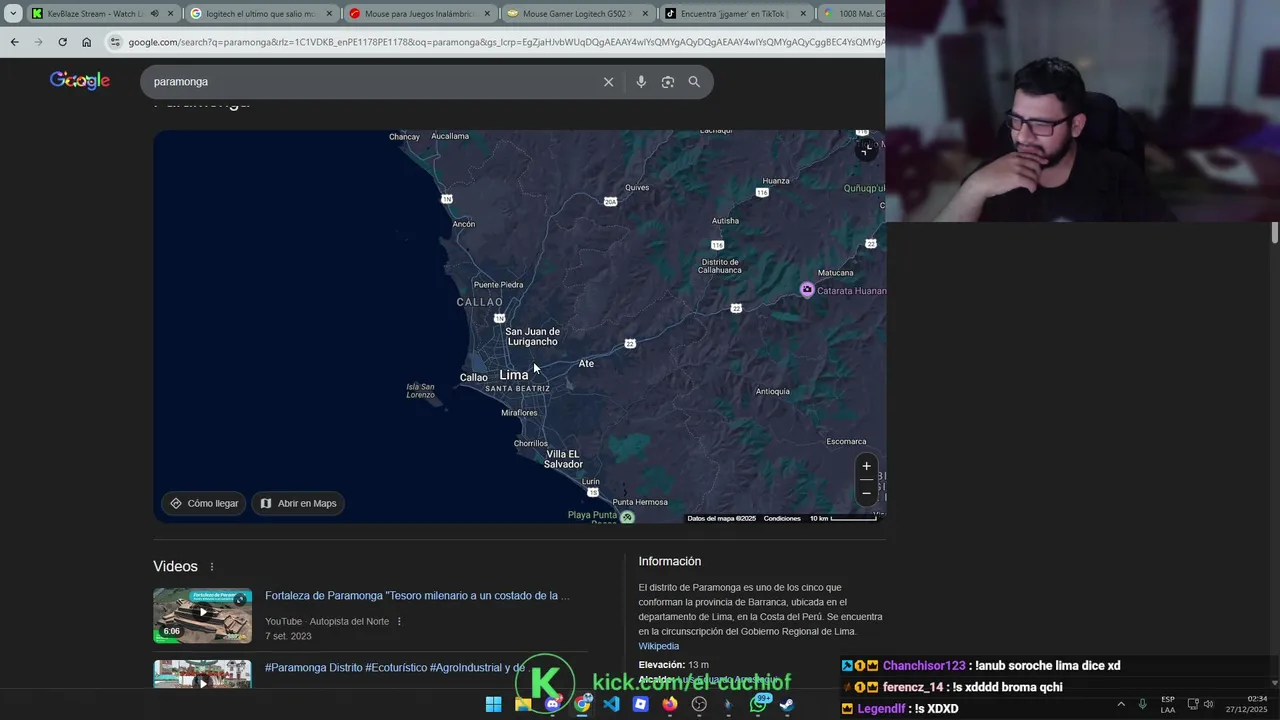This screenshot has height=720, width=1280.
Task: Play the second Paramonga video thumbnail
Action: point(202,674)
